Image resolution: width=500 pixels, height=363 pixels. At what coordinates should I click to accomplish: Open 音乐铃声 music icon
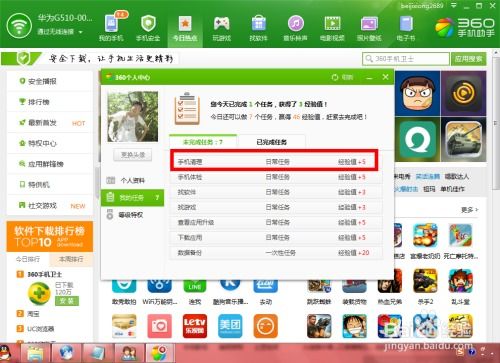point(295,28)
